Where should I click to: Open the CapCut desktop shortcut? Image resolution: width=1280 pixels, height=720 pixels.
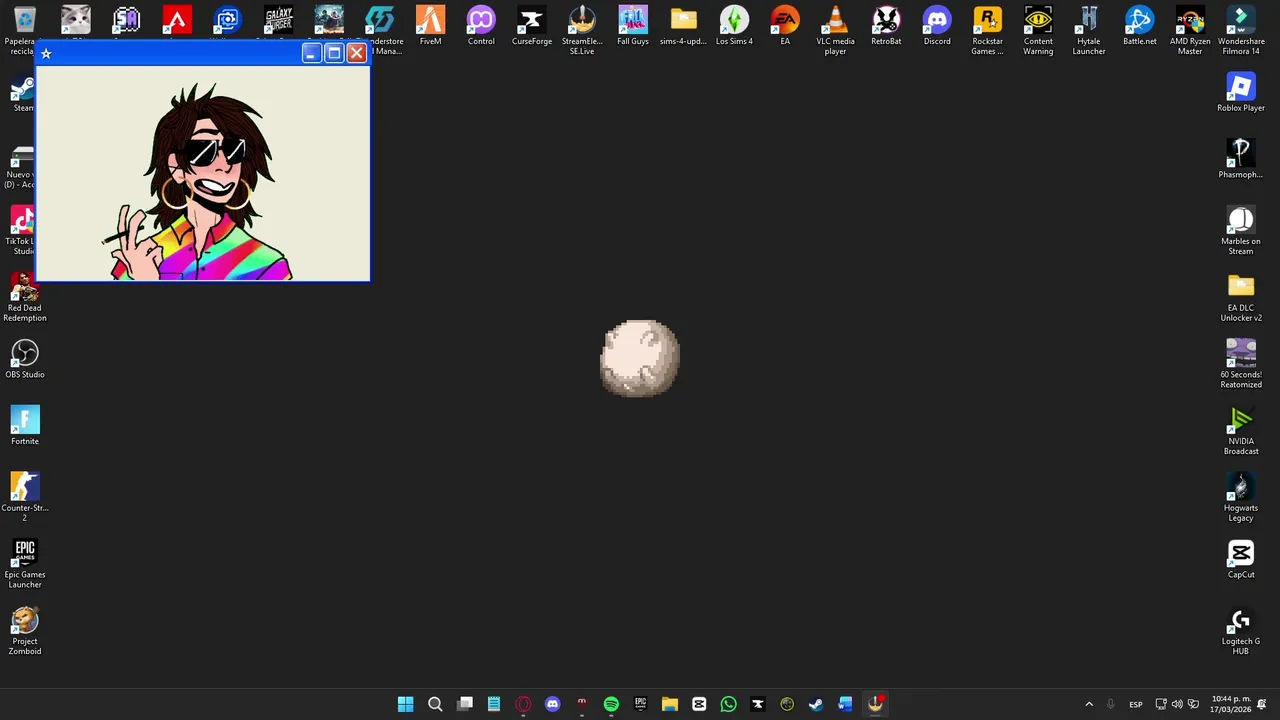[1241, 559]
